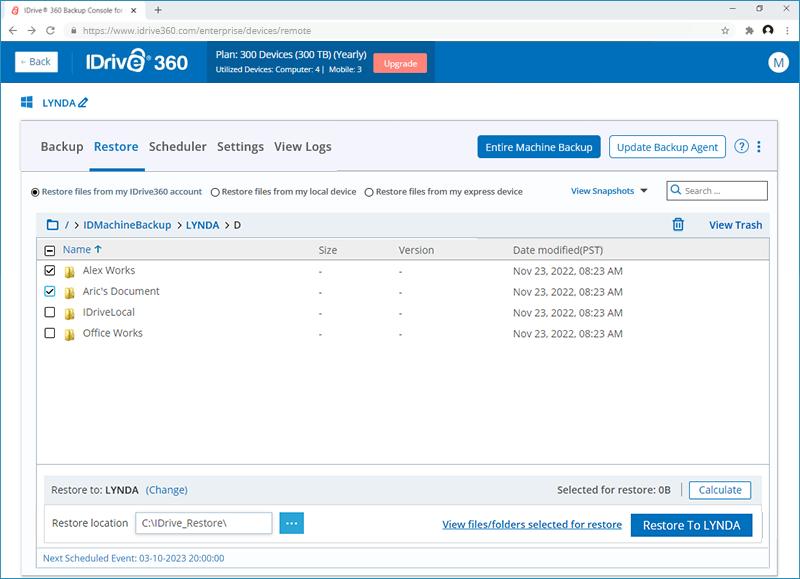The height and width of the screenshot is (579, 800).
Task: Open the browser profile icon
Action: [x=768, y=30]
